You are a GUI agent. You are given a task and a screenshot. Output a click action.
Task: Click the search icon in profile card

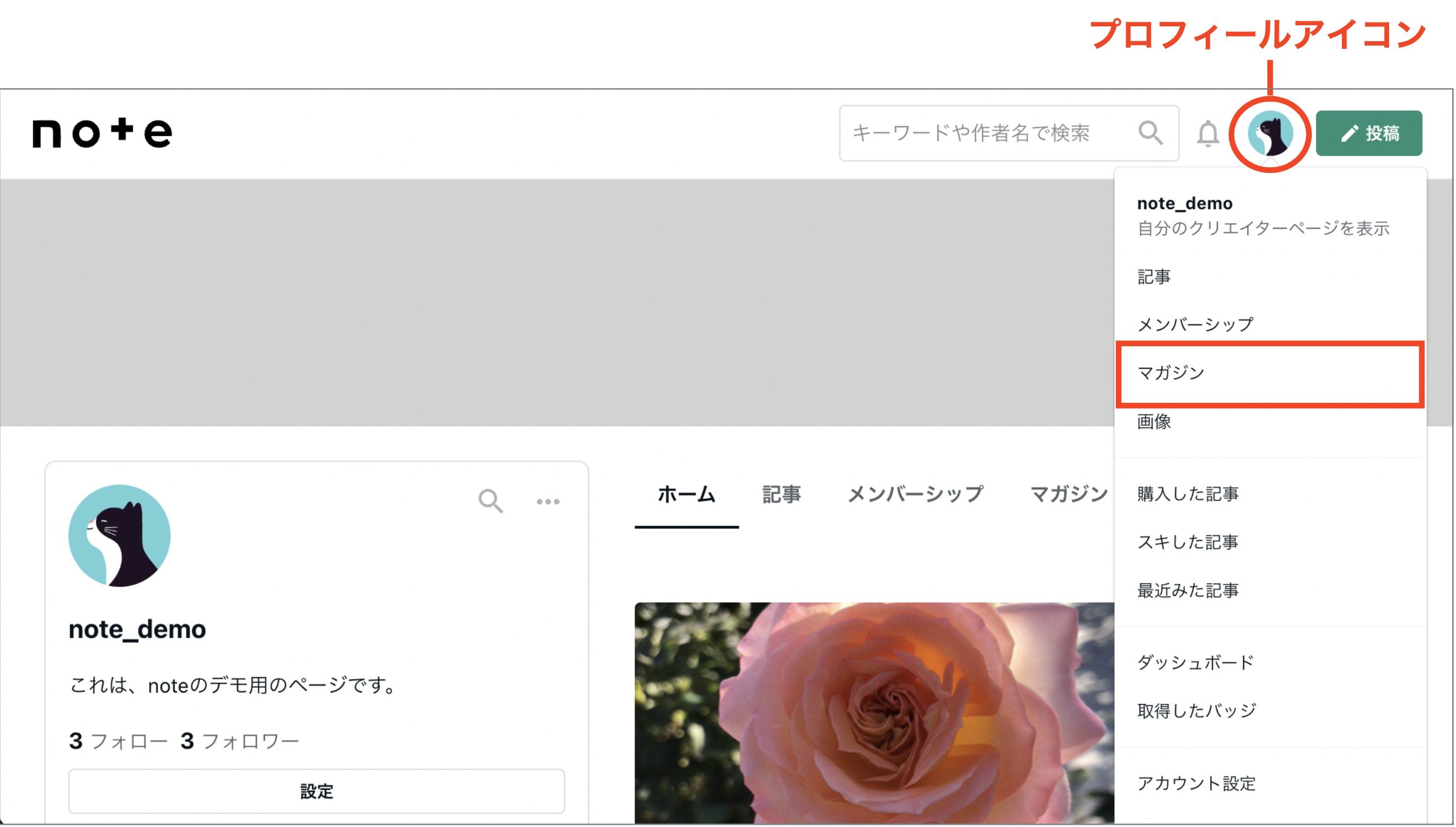(491, 502)
